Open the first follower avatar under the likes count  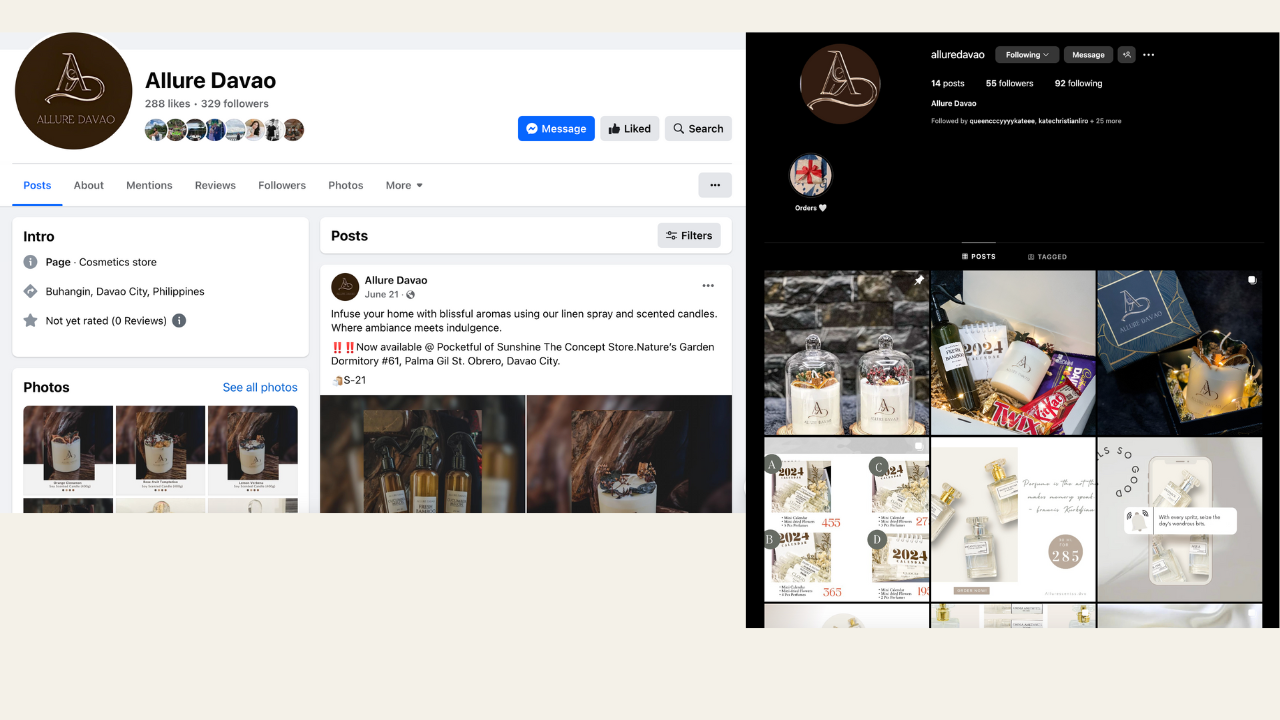coord(155,130)
